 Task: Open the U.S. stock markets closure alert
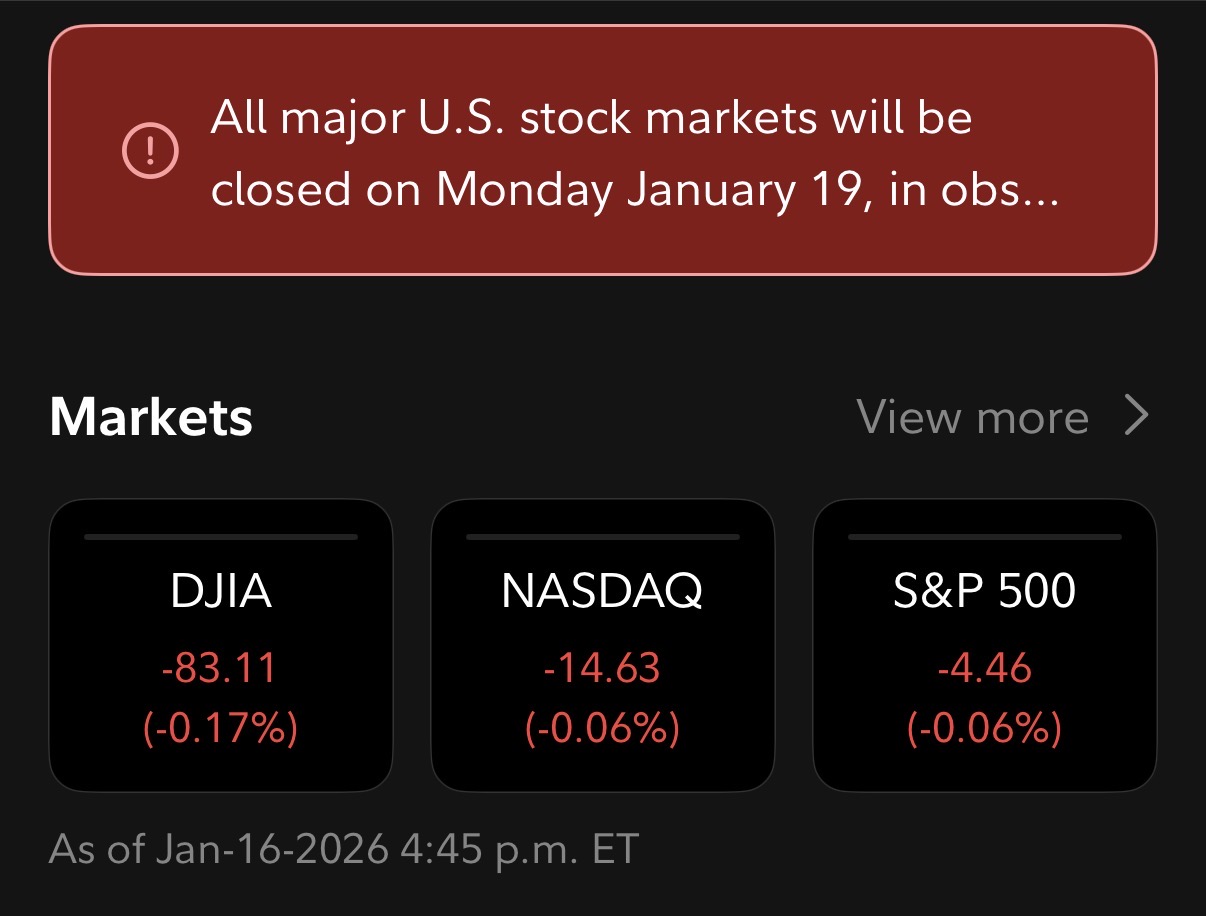pos(602,150)
